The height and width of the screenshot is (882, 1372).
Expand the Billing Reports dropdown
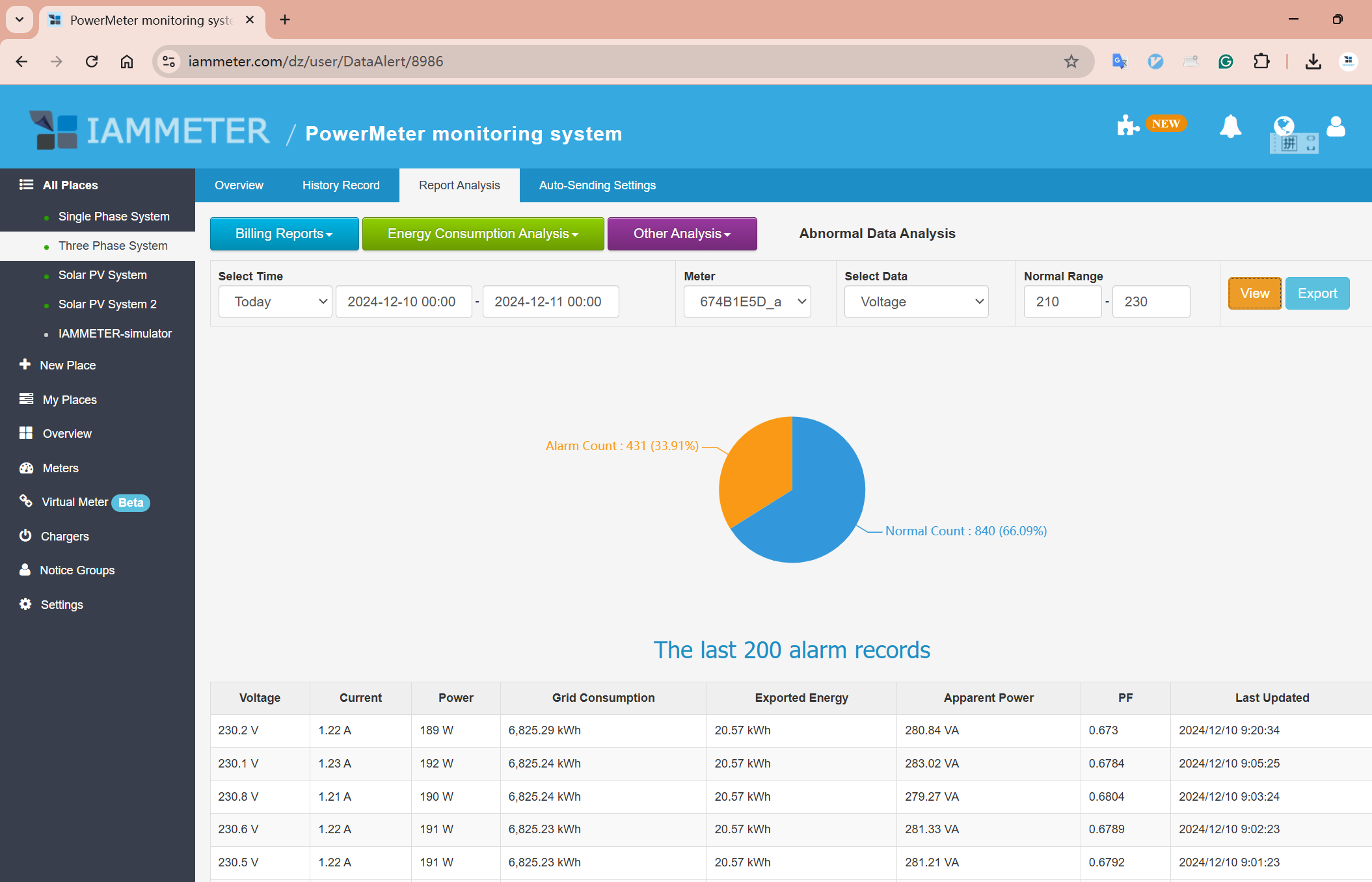coord(284,234)
